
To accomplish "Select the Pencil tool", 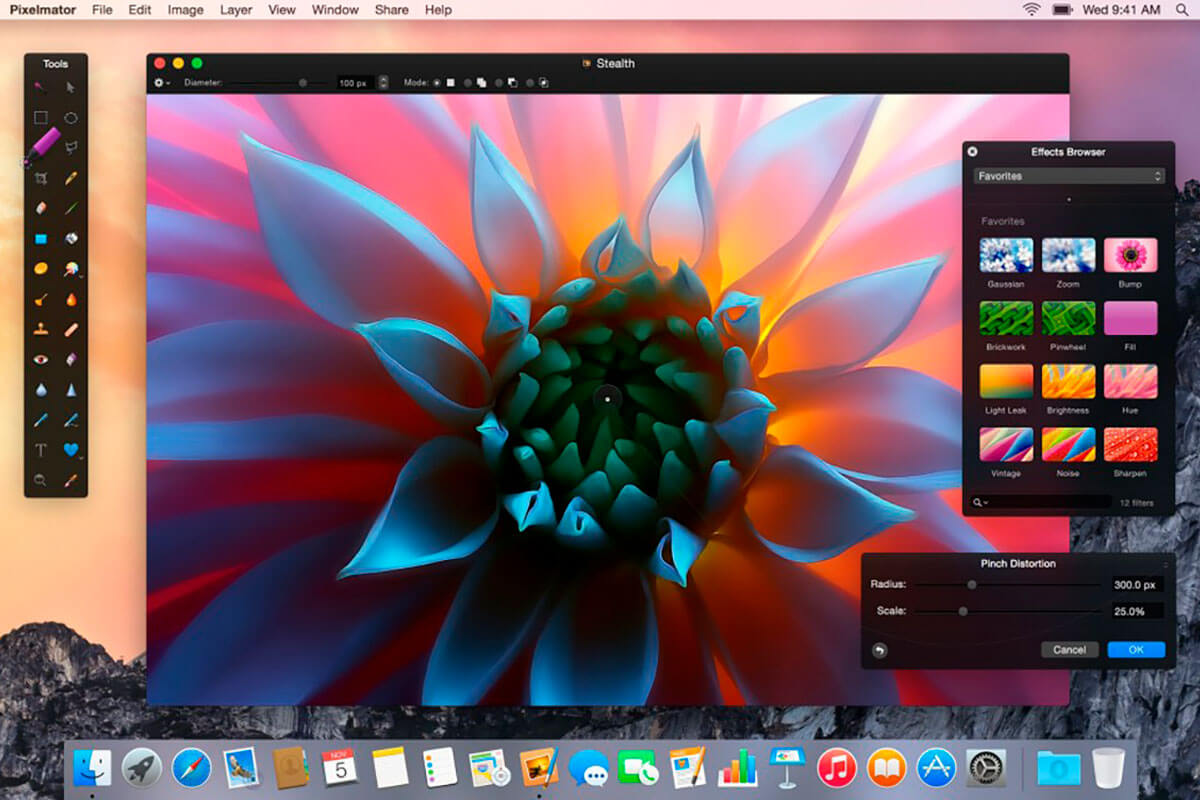I will click(x=71, y=178).
